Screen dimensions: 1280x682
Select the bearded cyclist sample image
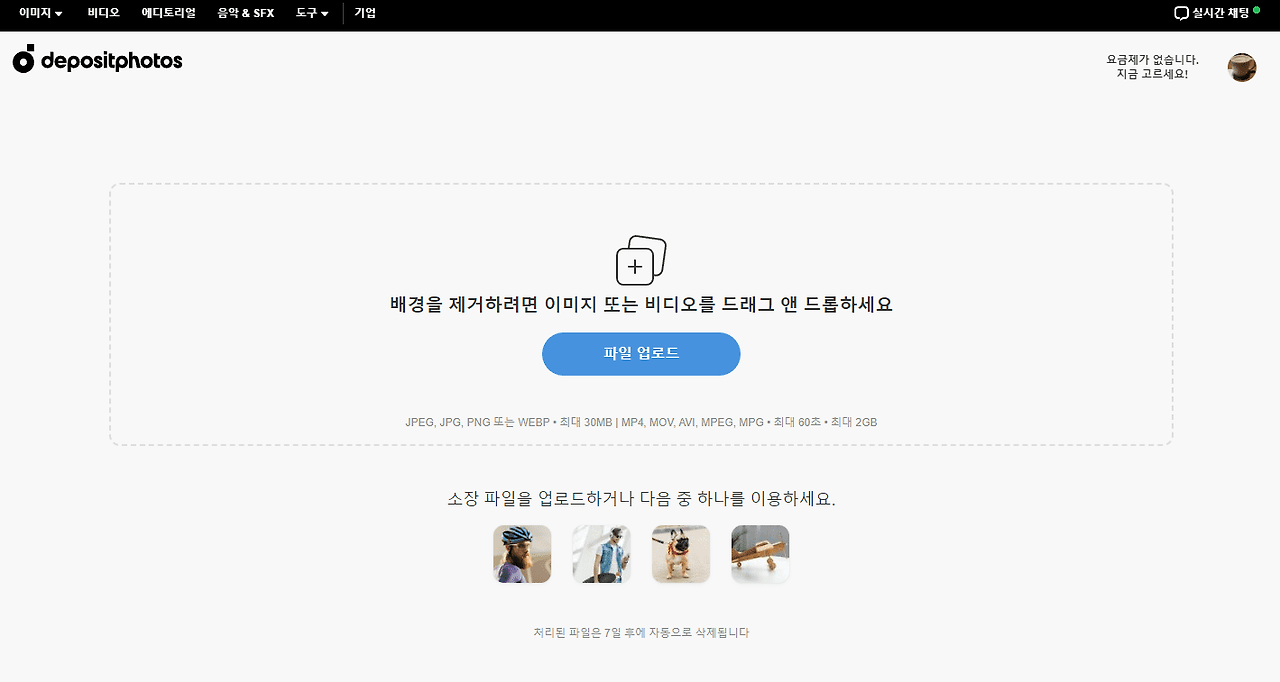coord(522,554)
